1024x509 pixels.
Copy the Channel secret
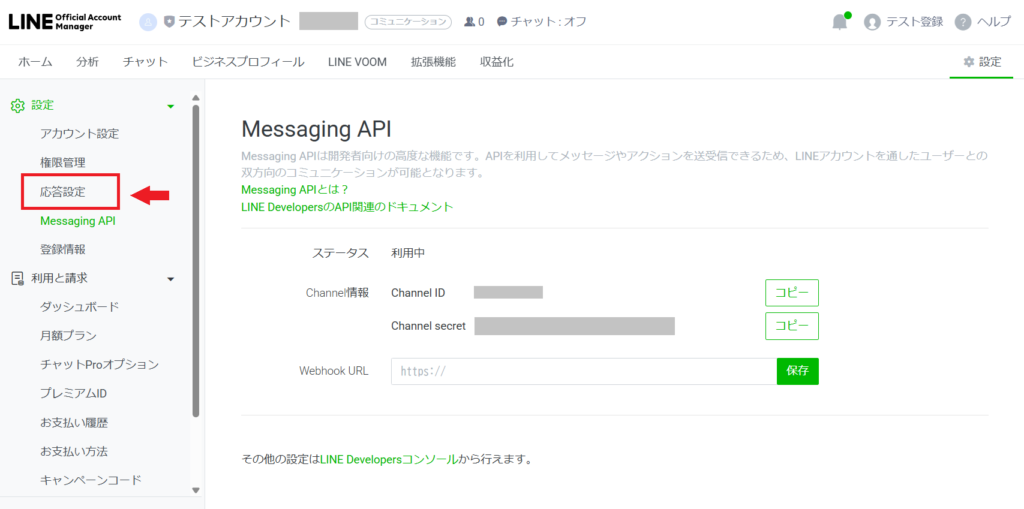791,326
